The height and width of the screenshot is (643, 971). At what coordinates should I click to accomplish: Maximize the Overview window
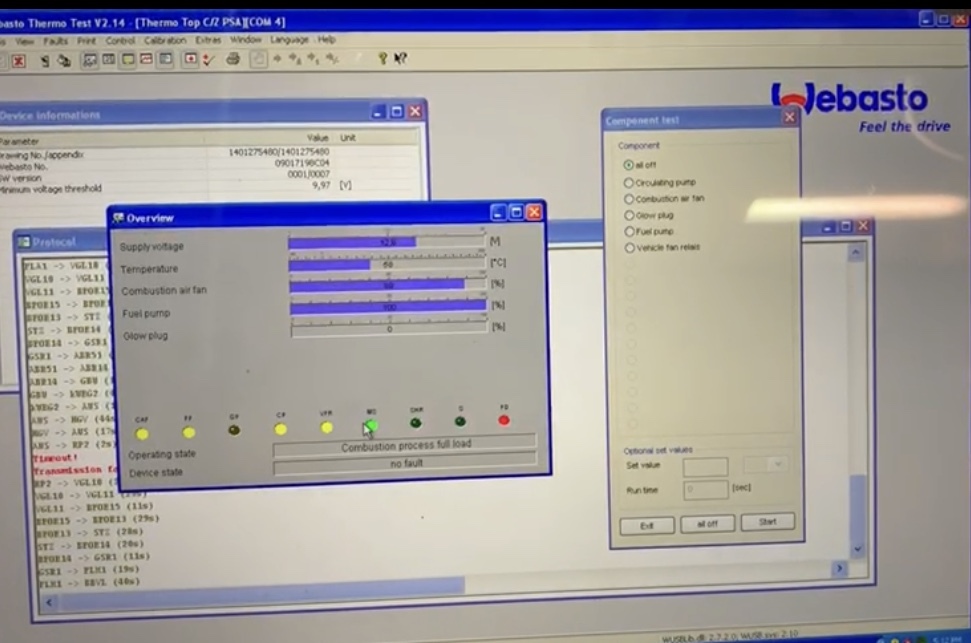pos(516,212)
